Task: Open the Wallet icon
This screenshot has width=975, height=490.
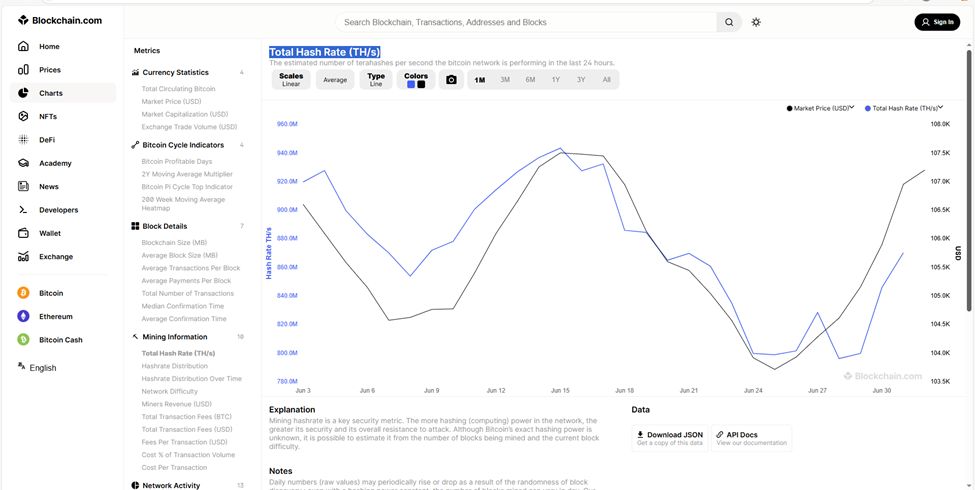Action: point(23,233)
